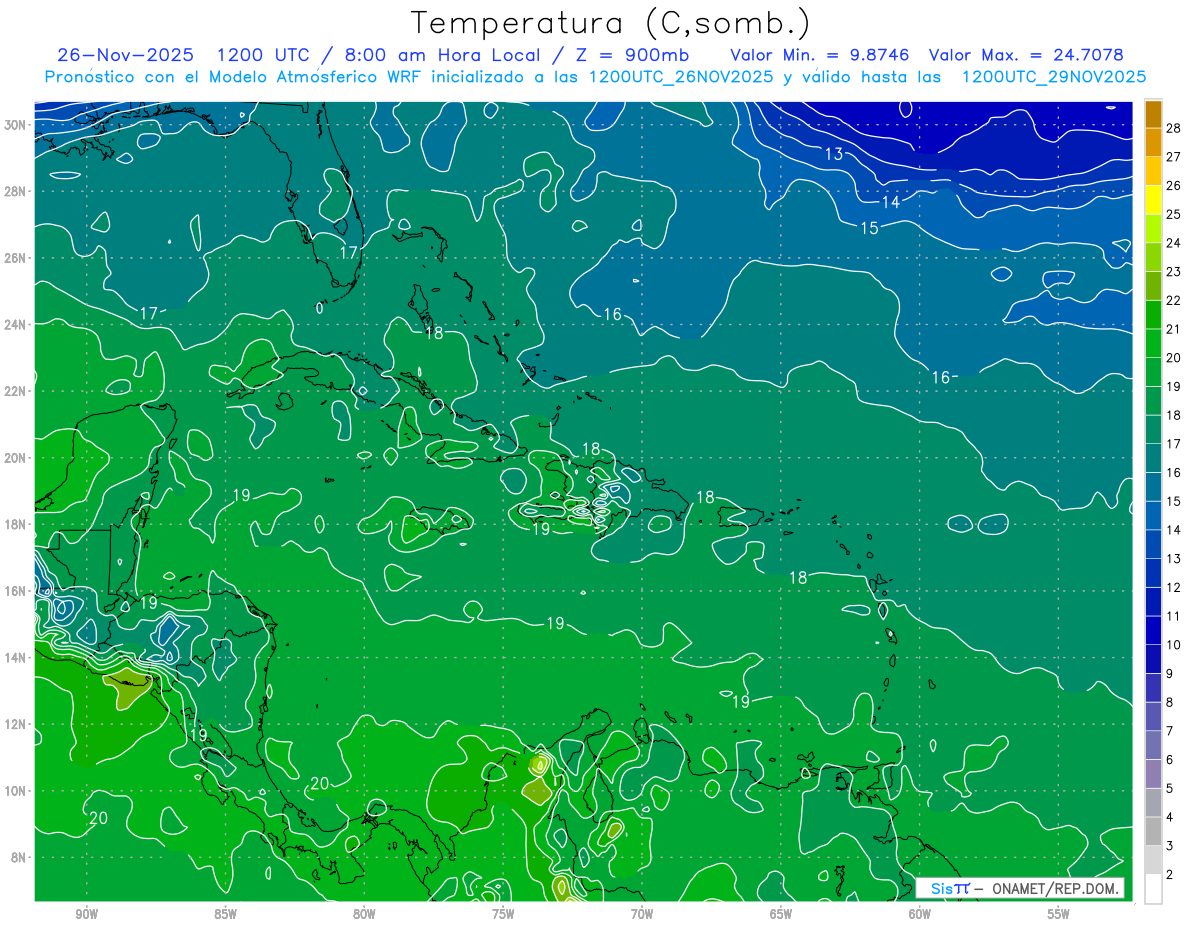Click the color scale label '11'
The height and width of the screenshot is (927, 1200).
pyautogui.click(x=1173, y=616)
